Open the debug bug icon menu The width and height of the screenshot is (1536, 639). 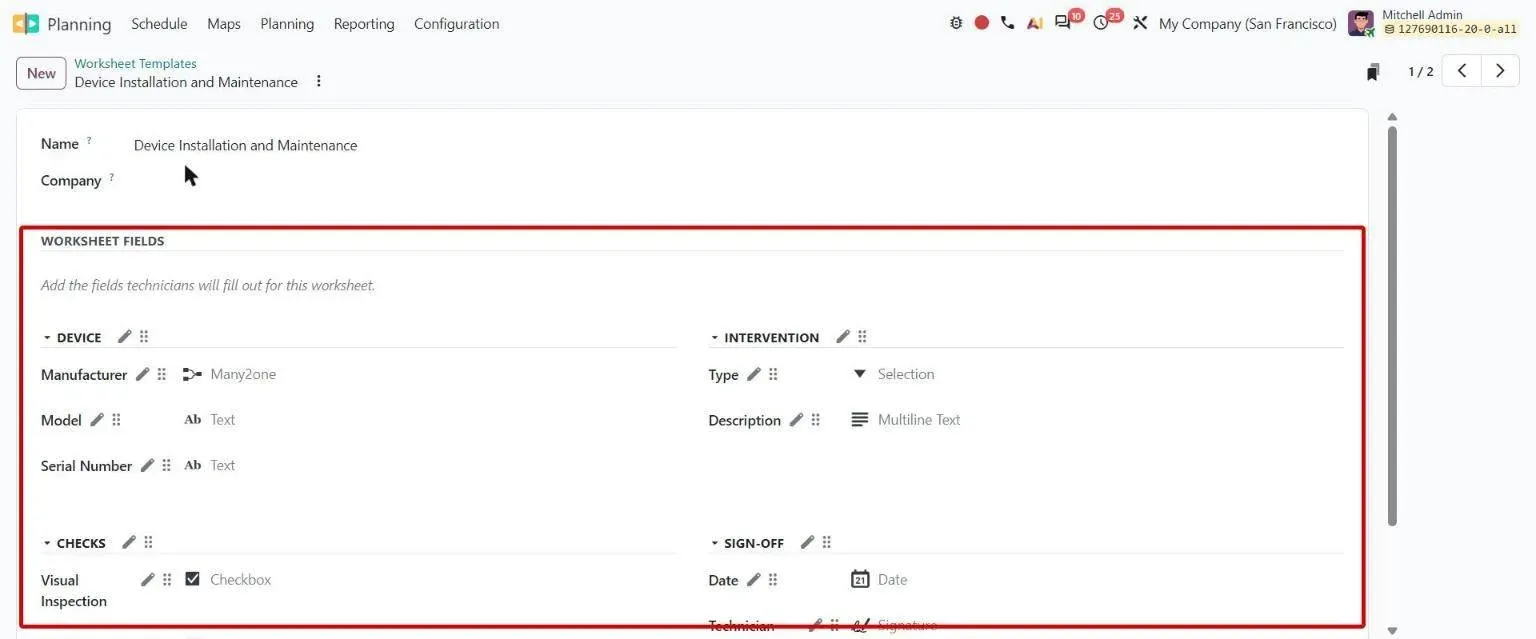[x=956, y=23]
